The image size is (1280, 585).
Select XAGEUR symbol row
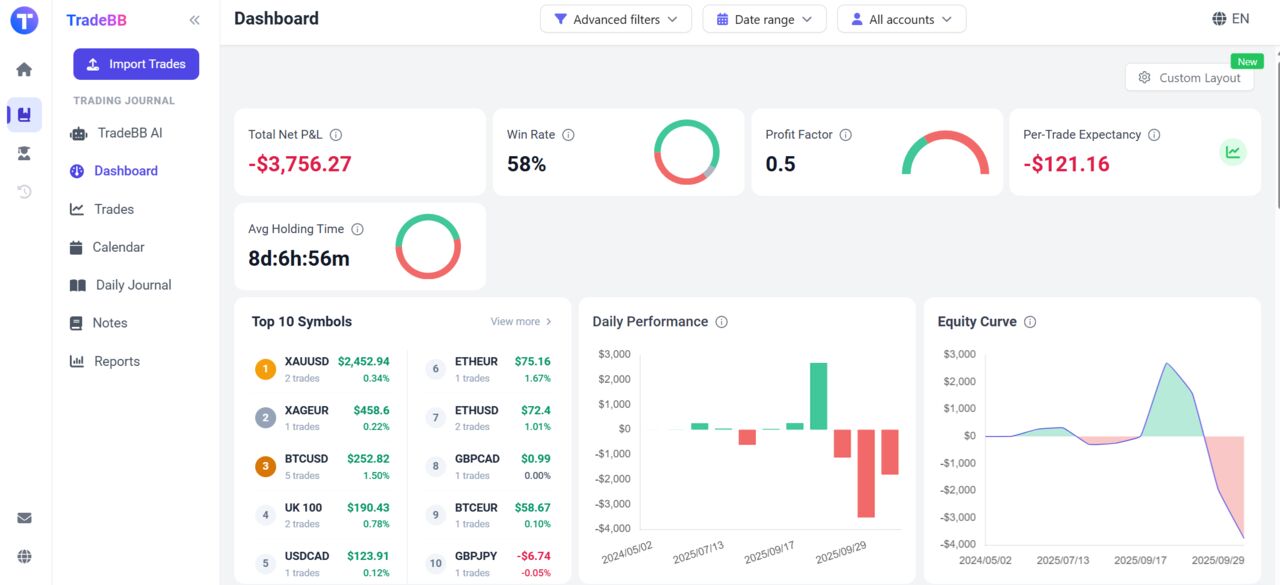322,418
